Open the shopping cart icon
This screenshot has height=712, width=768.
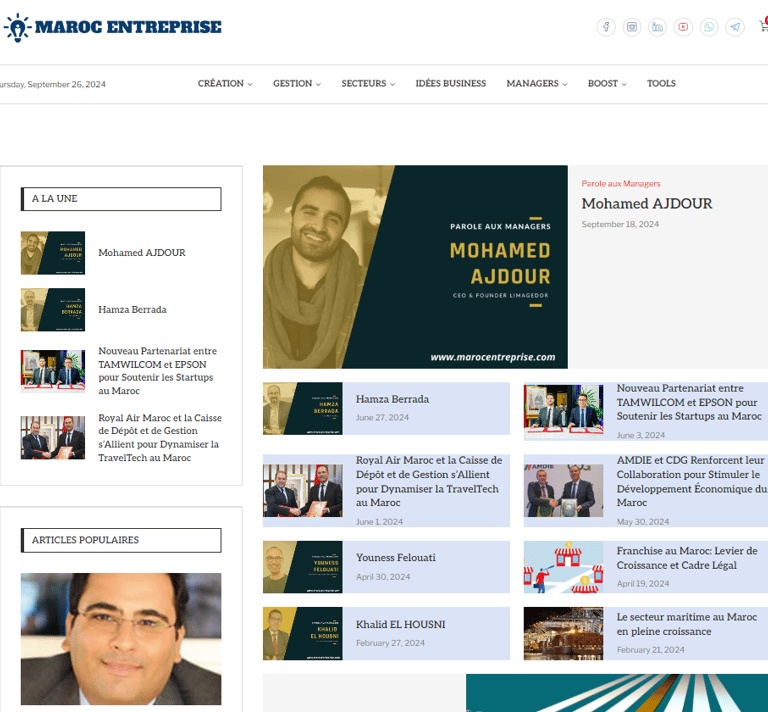click(x=763, y=25)
